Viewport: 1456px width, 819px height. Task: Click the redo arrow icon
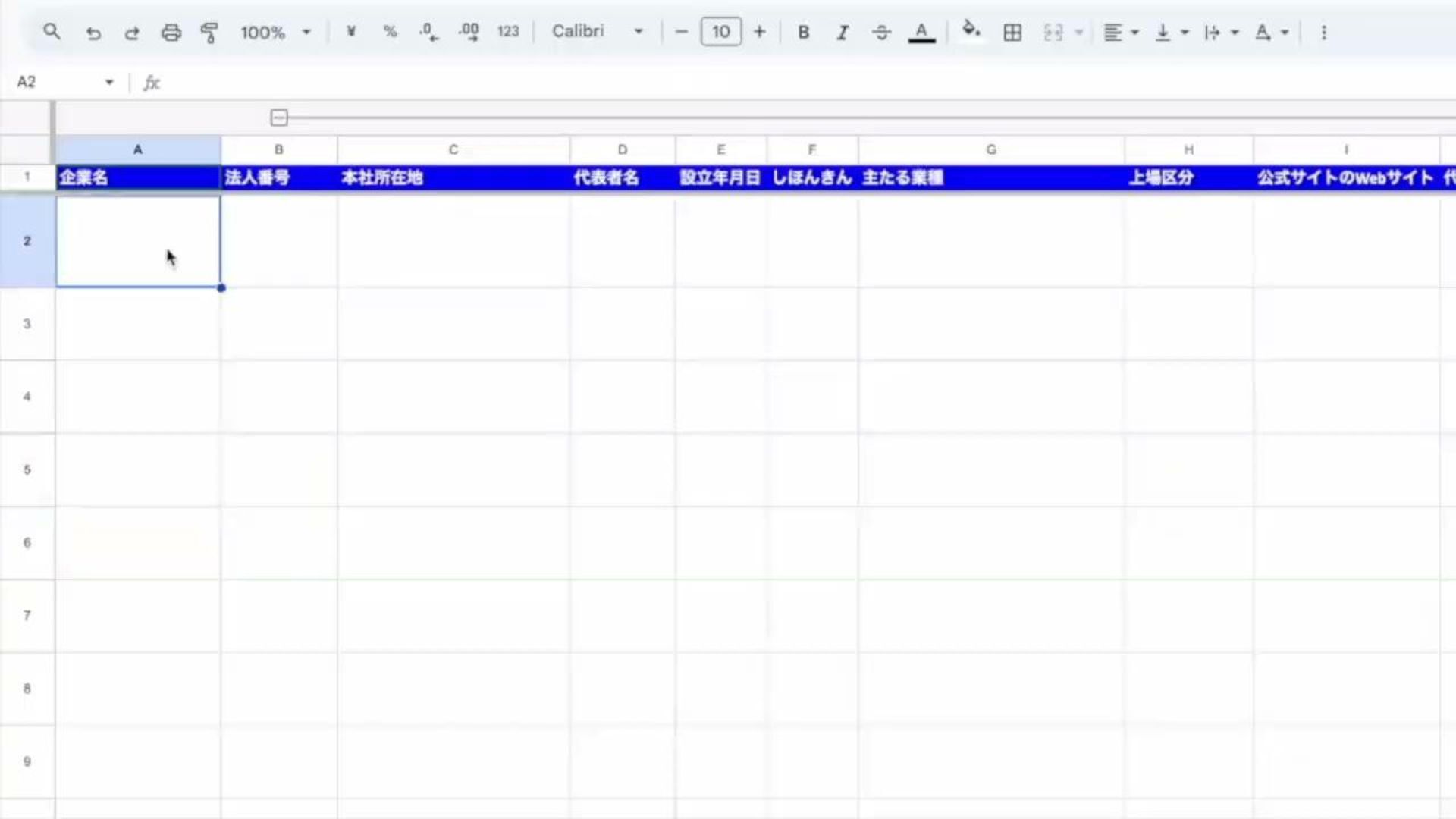[132, 33]
